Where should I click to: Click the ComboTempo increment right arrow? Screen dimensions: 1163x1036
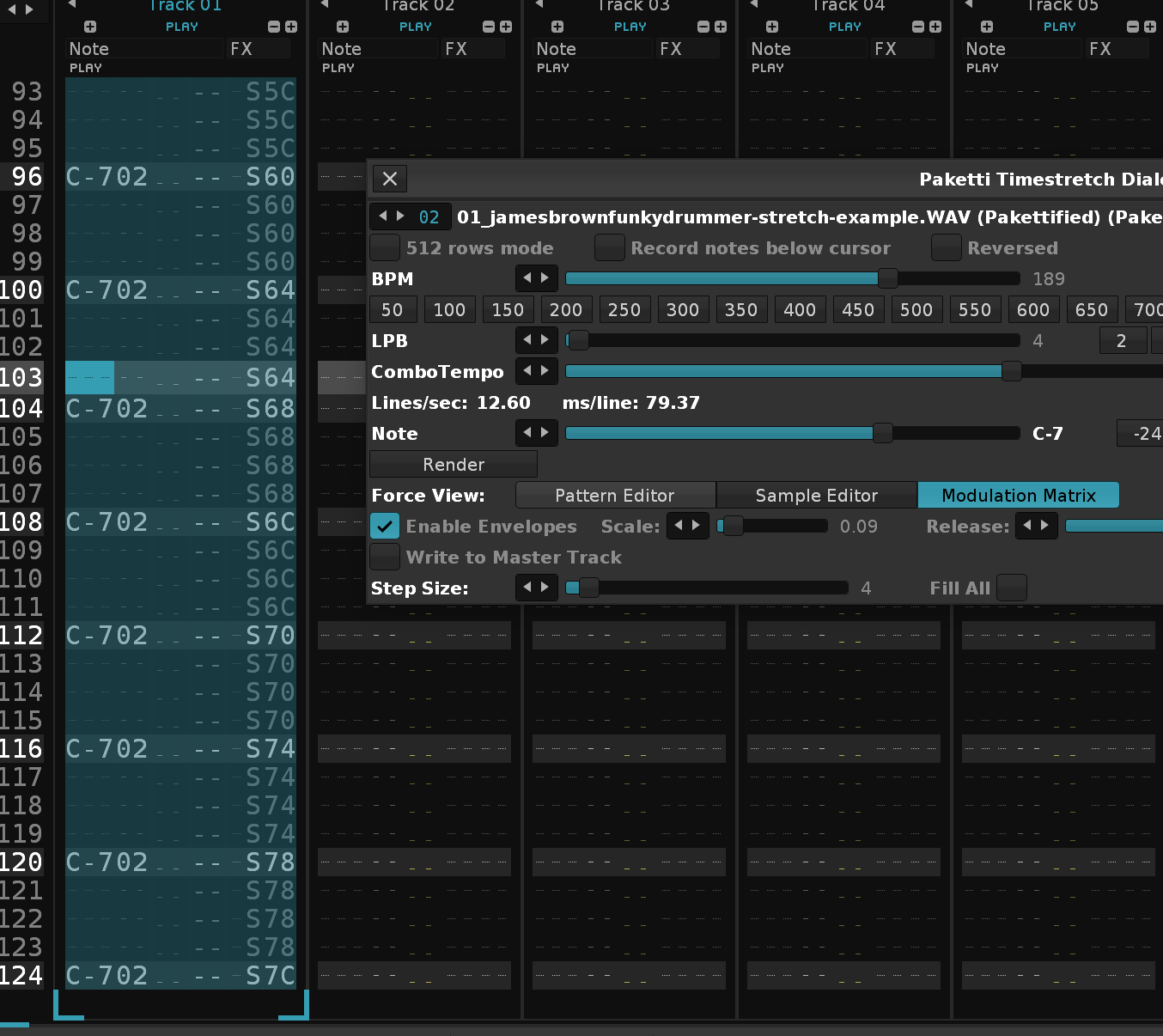coord(545,371)
